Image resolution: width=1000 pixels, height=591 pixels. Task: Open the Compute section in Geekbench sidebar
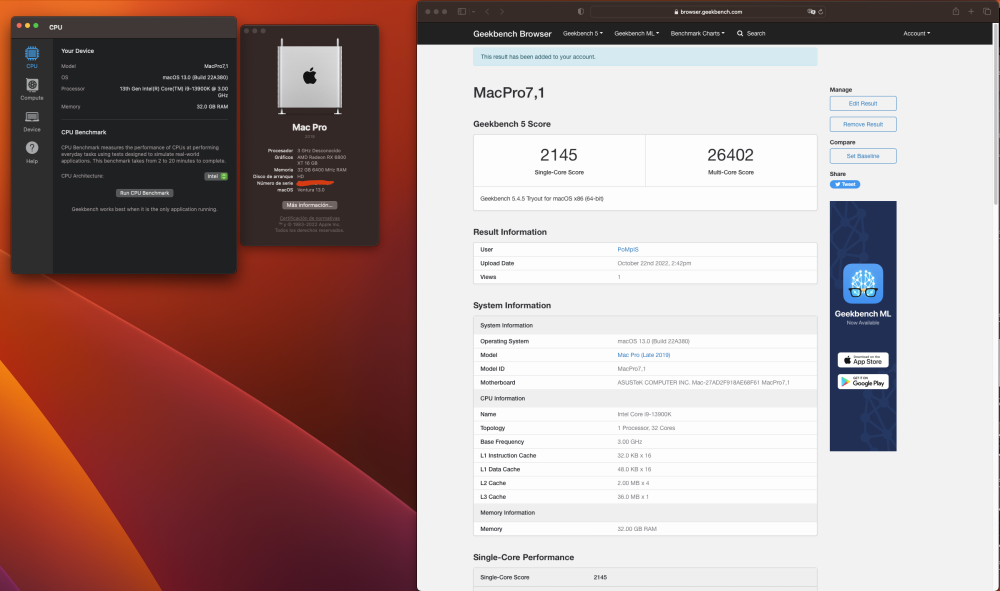click(31, 89)
